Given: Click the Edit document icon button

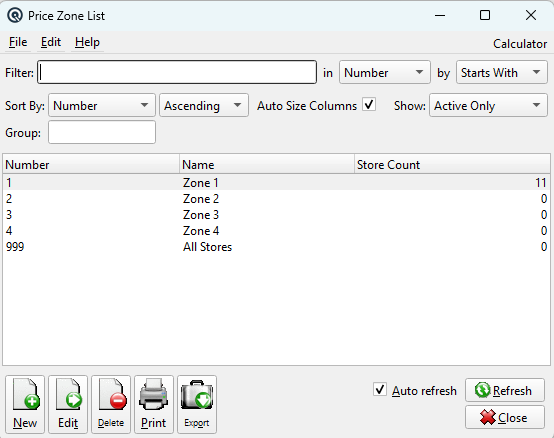Looking at the screenshot, I should click(x=68, y=404).
